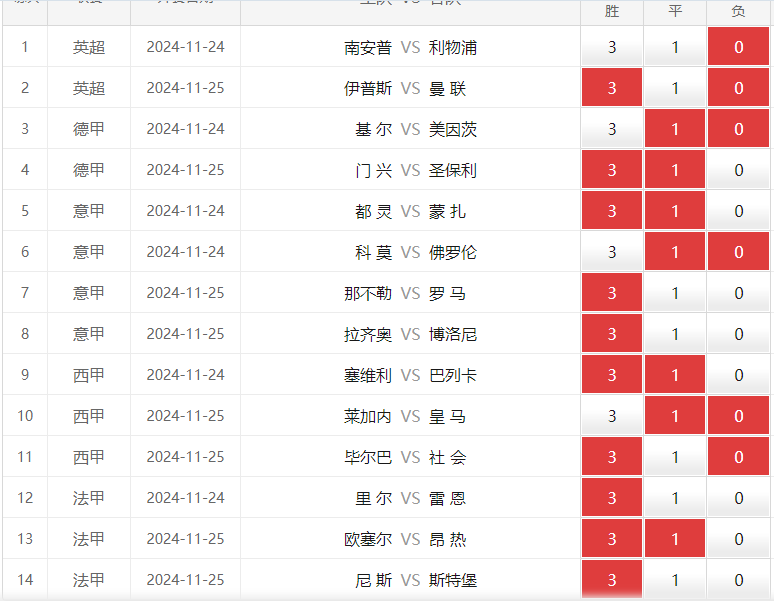Deselect draw (1) for 莱加内 VS 皇马
774x606 pixels.
click(x=675, y=416)
